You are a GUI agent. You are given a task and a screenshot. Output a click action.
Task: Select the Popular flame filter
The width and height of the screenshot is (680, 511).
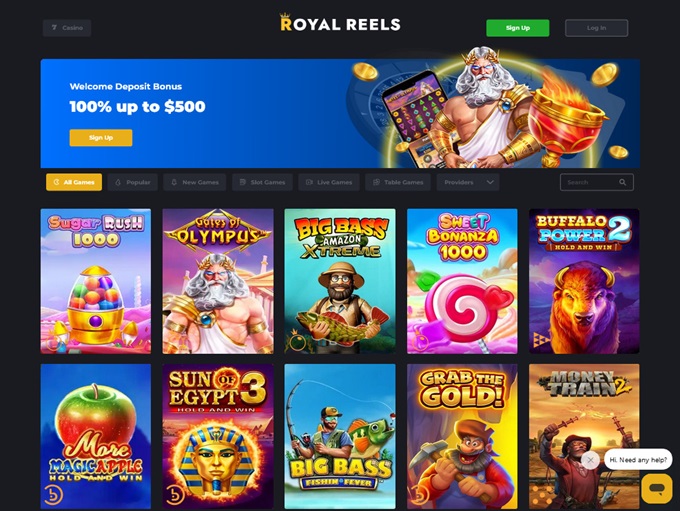(x=133, y=182)
